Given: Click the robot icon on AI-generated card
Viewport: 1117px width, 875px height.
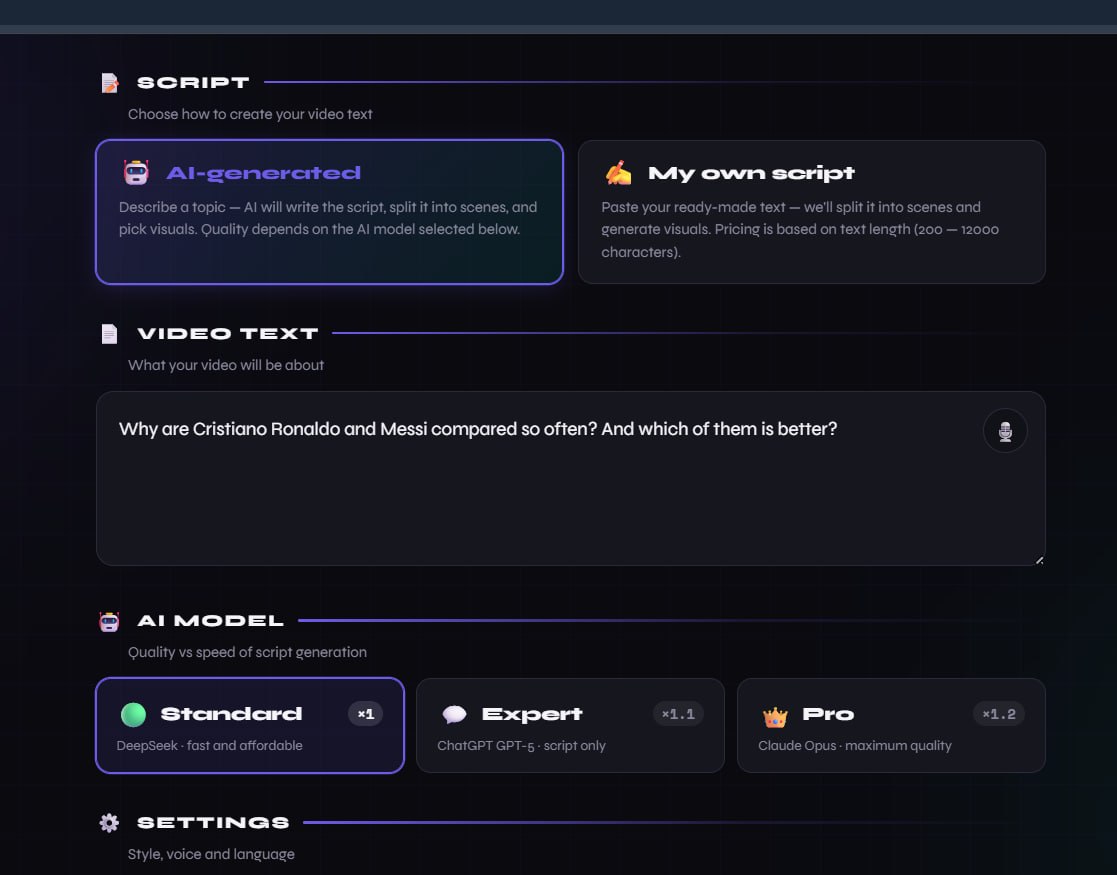Looking at the screenshot, I should coord(136,172).
